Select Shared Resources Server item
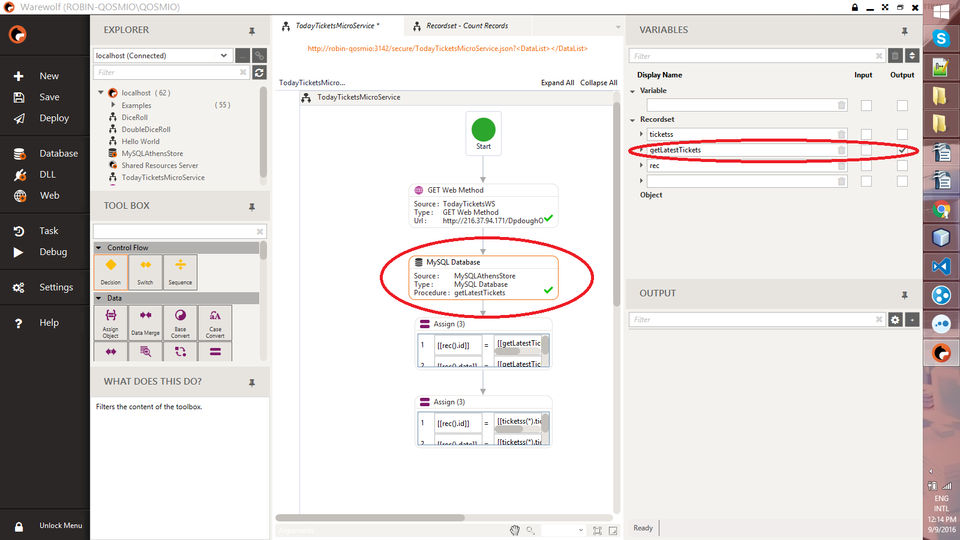Image resolution: width=960 pixels, height=540 pixels. coord(159,165)
